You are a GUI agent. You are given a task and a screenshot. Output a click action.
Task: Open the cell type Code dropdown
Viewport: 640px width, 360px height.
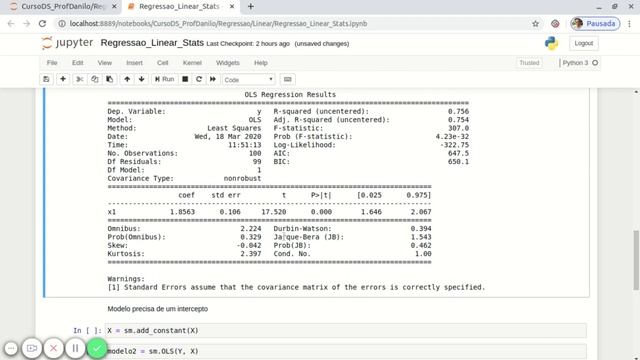coord(249,80)
